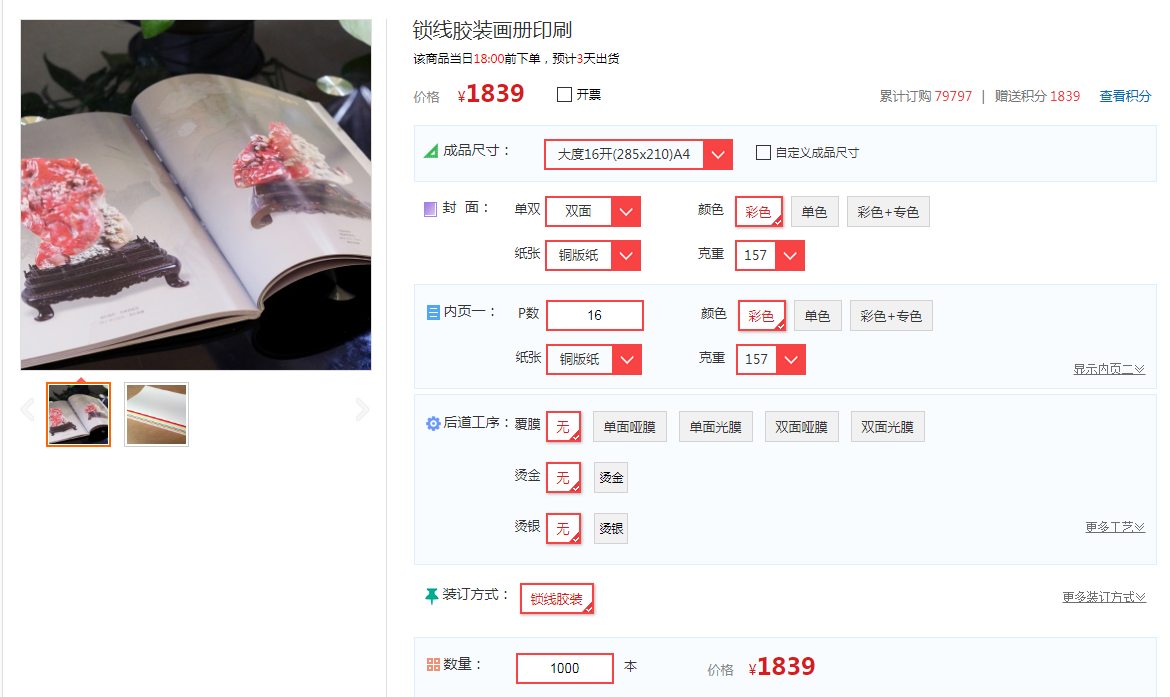This screenshot has height=697, width=1170.
Task: Click the purple square icon beside 封面
Action: tap(431, 209)
